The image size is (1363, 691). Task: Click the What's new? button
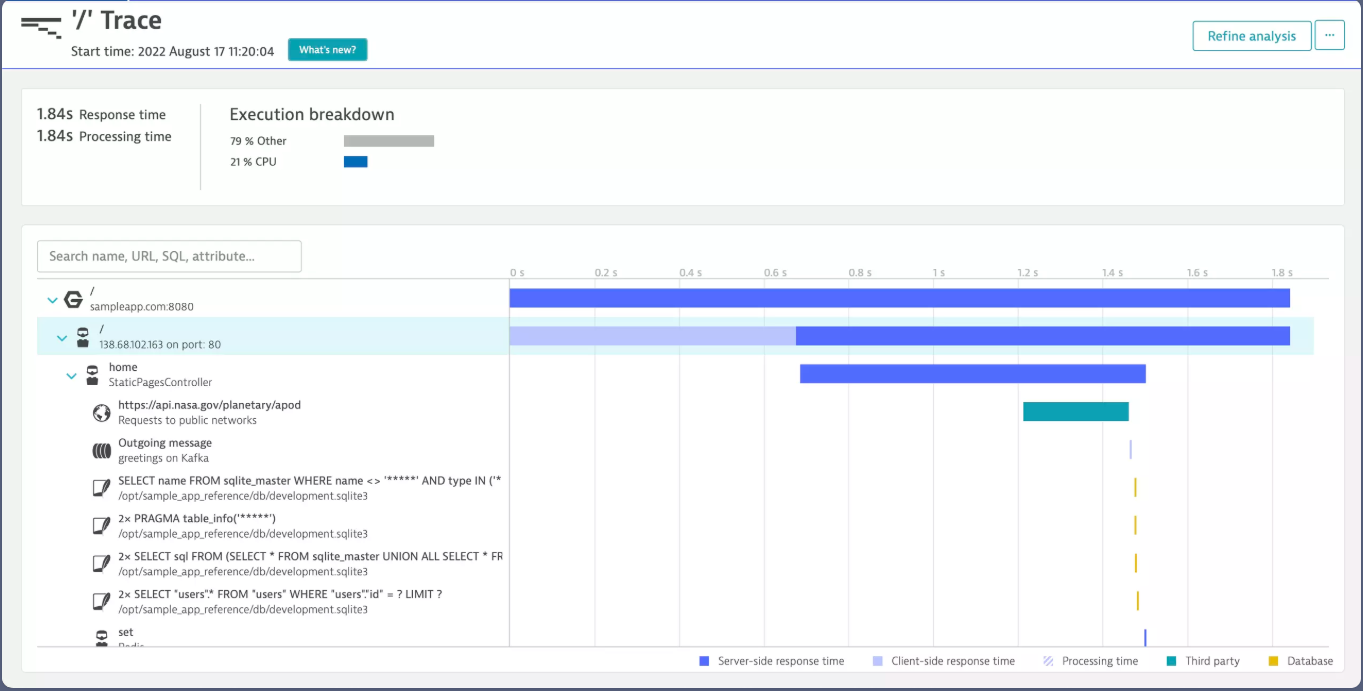(327, 50)
